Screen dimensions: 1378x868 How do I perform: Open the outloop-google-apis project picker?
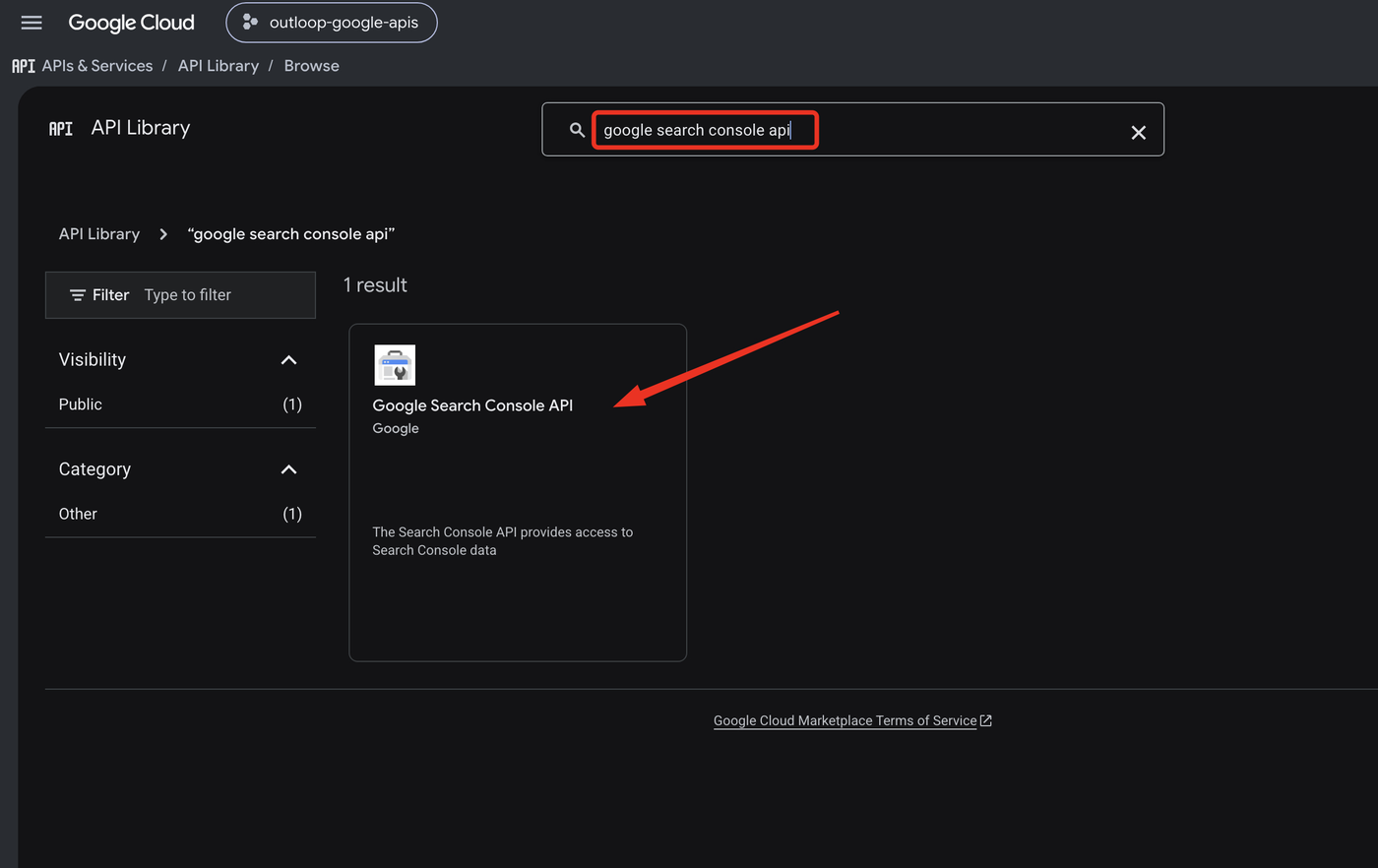(x=332, y=23)
